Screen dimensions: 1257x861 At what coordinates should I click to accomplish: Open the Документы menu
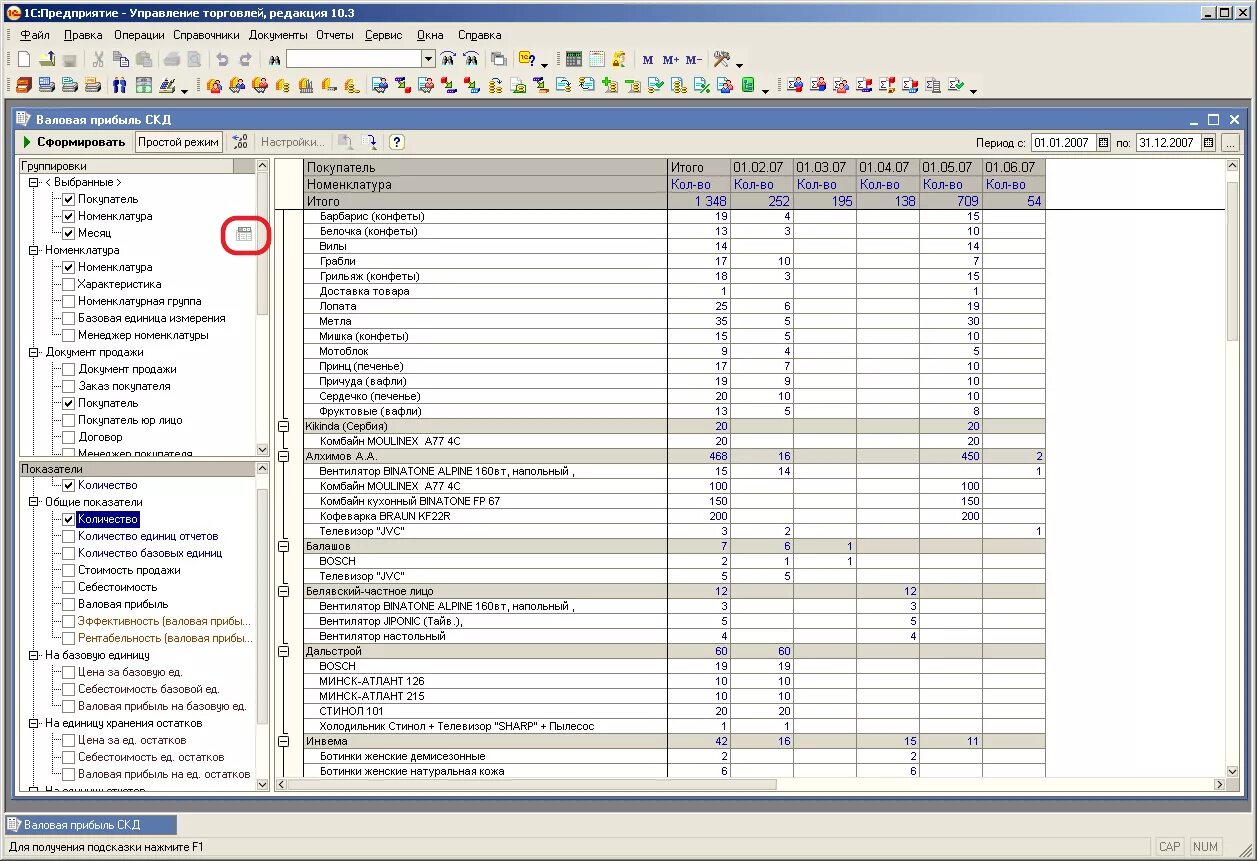(278, 35)
